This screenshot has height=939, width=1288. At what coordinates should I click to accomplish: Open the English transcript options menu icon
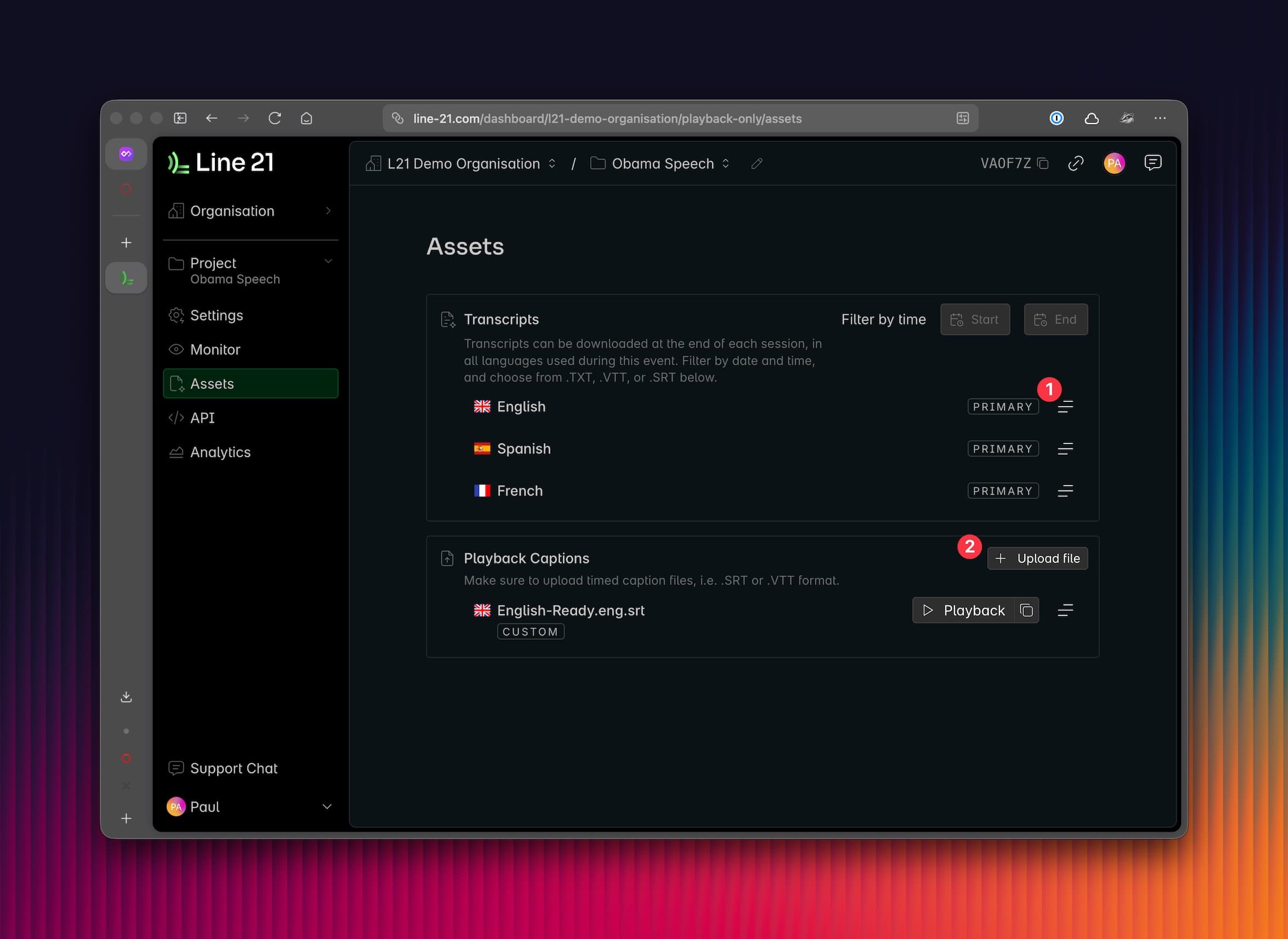coord(1065,407)
